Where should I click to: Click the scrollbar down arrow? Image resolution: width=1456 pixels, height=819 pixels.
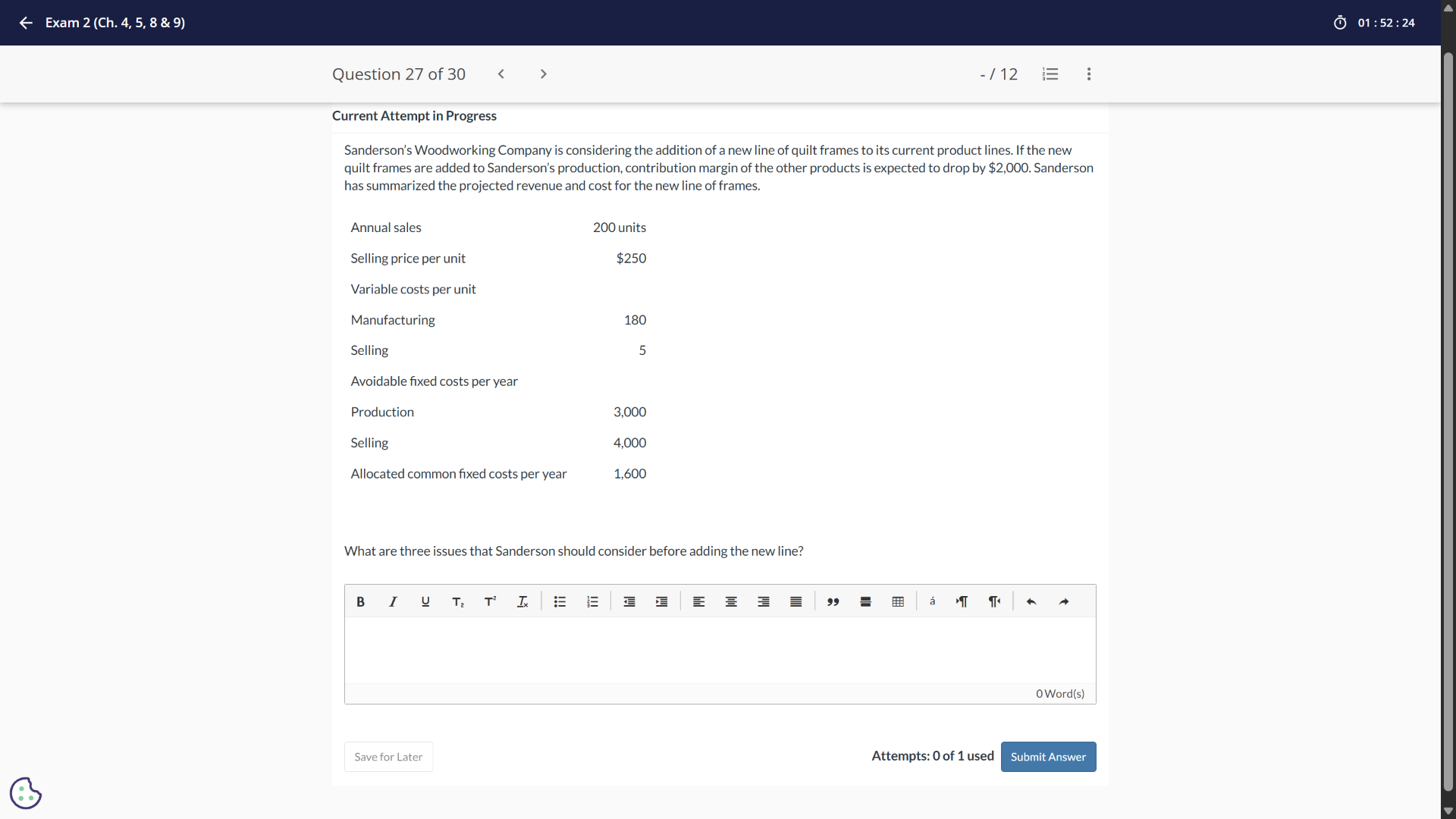1448,811
